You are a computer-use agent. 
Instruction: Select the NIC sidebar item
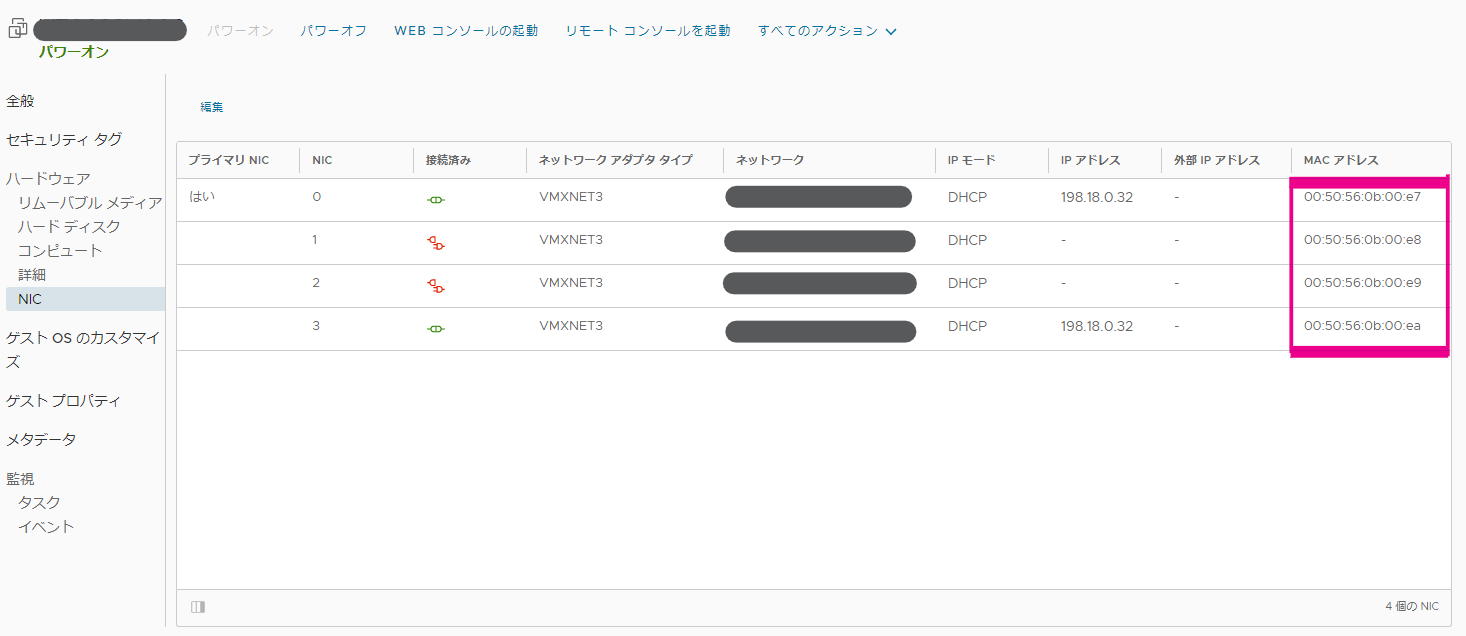(85, 299)
